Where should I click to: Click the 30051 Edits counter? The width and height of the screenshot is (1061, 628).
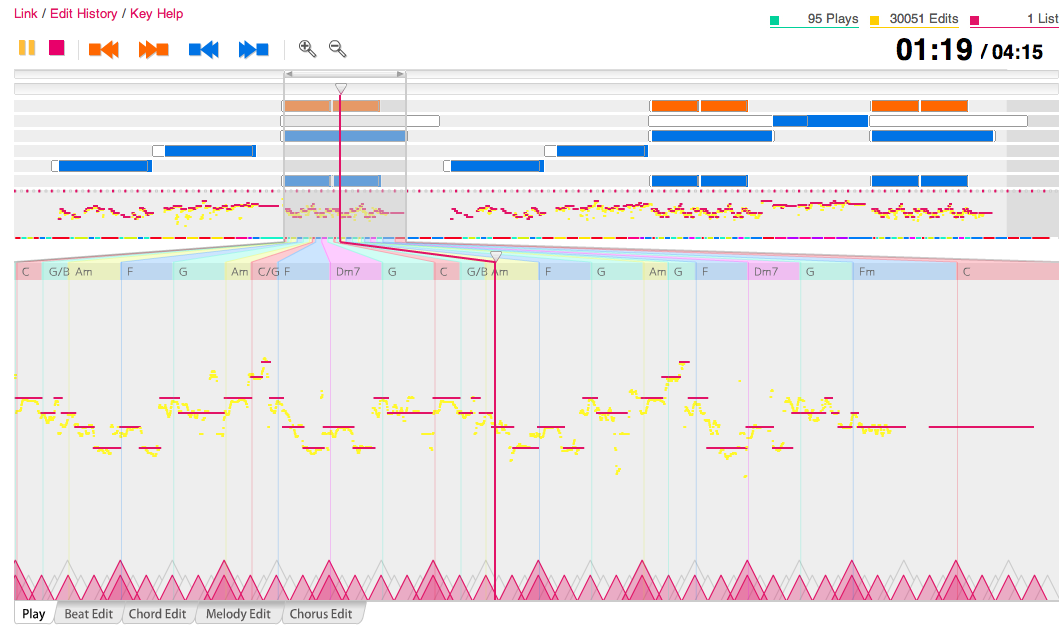(x=914, y=20)
